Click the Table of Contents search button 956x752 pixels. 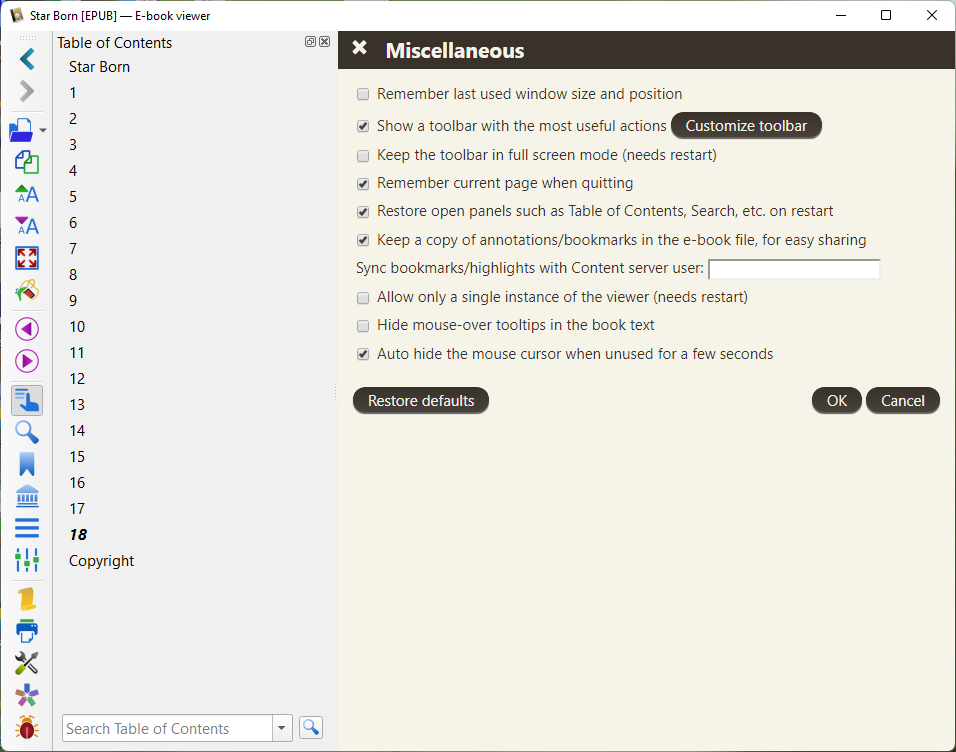point(311,728)
